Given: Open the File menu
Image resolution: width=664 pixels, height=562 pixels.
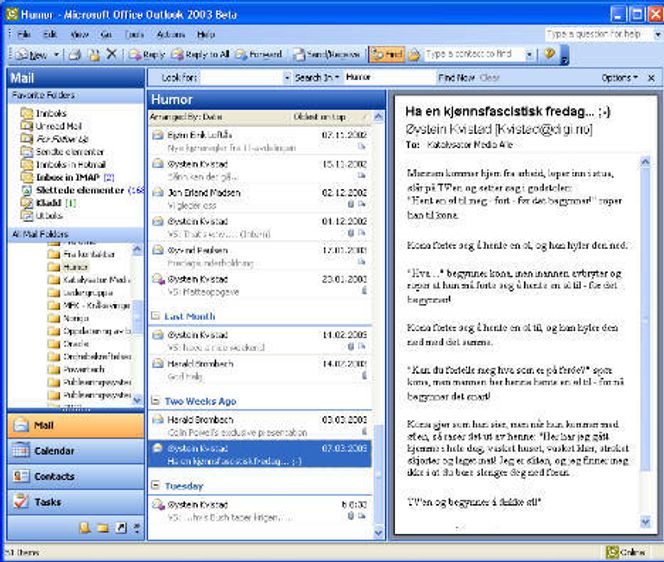Looking at the screenshot, I should (24, 34).
